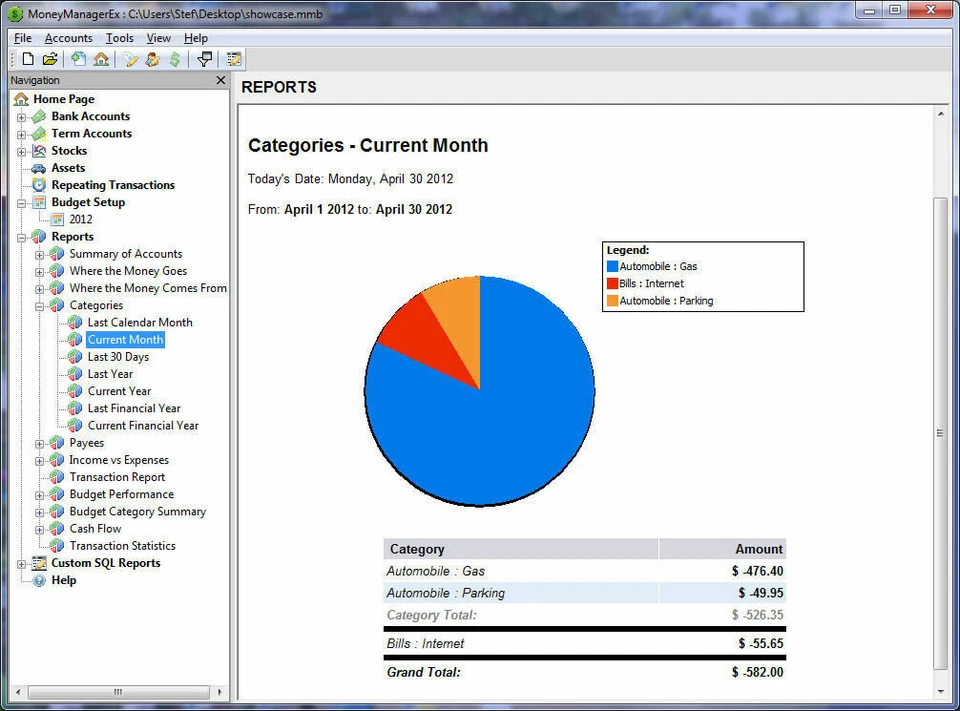The width and height of the screenshot is (960, 711).
Task: Click the Home page toolbar icon
Action: pyautogui.click(x=101, y=59)
